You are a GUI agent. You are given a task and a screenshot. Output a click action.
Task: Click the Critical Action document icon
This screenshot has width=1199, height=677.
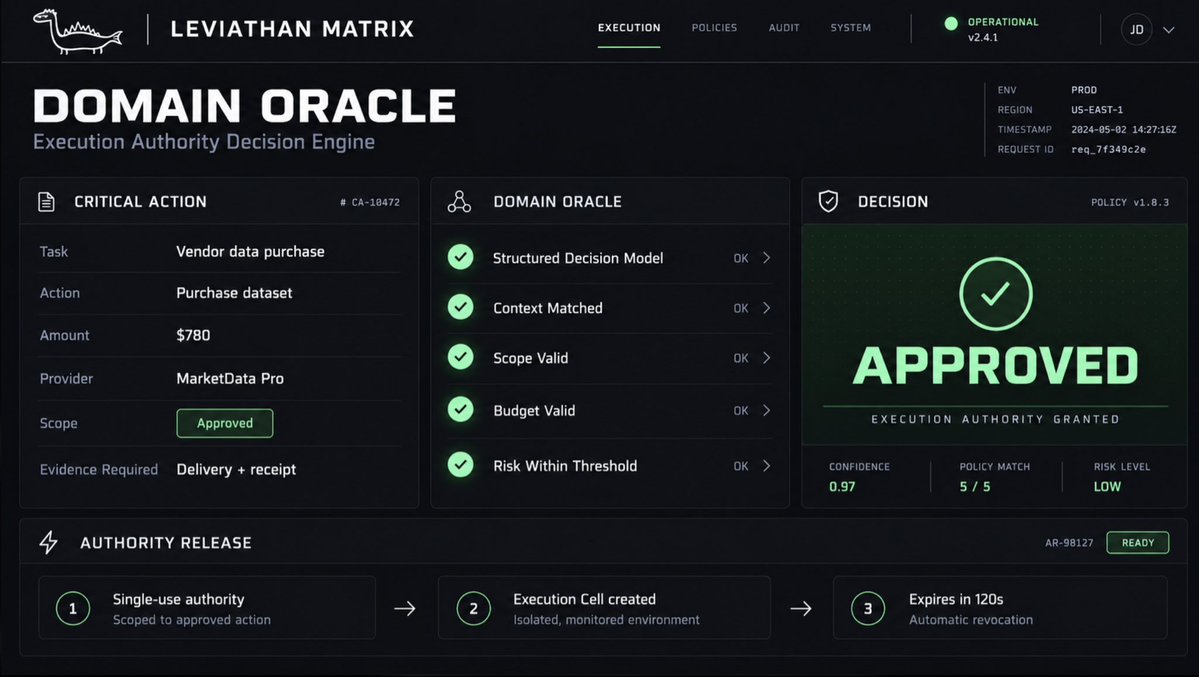pyautogui.click(x=46, y=202)
